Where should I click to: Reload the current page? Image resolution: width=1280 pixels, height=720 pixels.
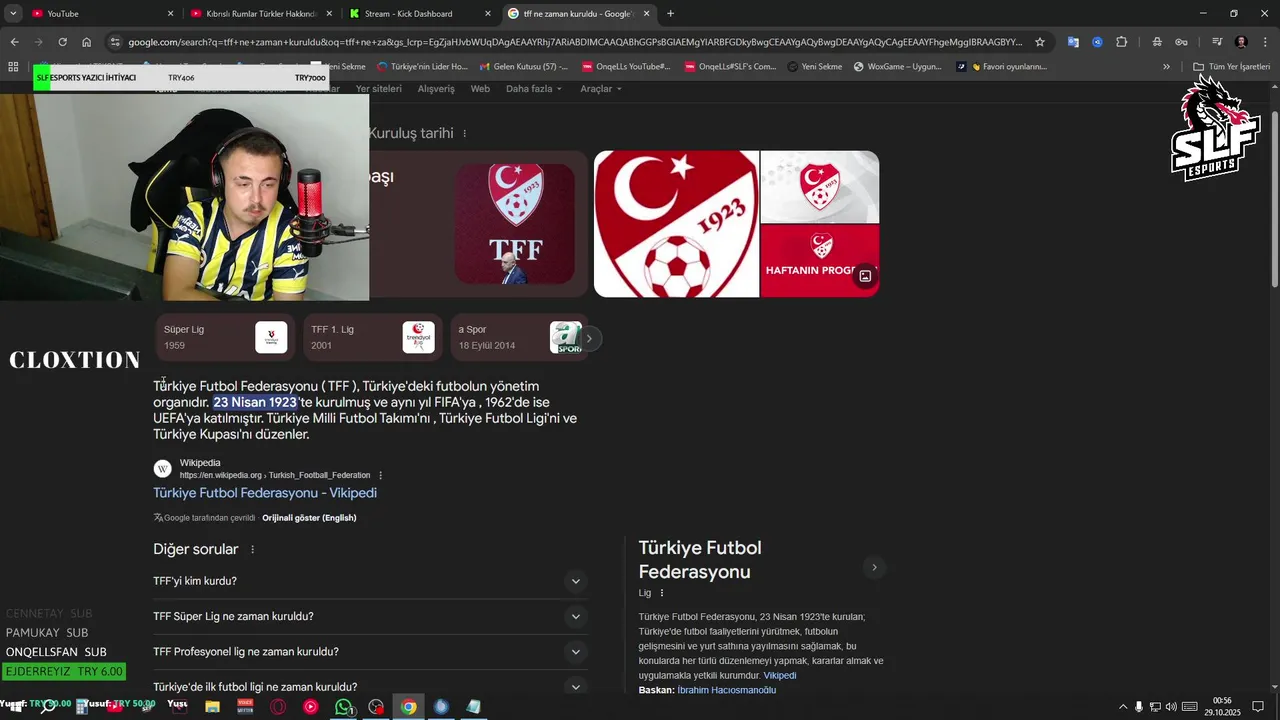click(x=62, y=42)
